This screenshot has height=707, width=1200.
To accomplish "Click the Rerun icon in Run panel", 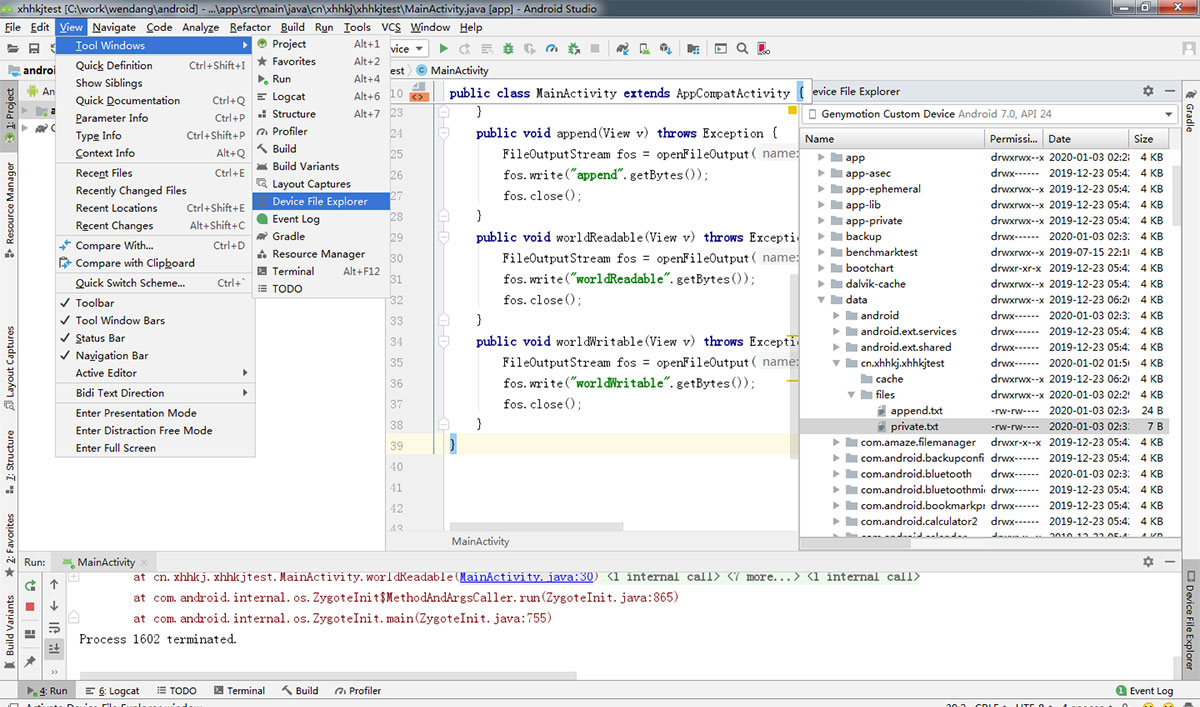I will pyautogui.click(x=30, y=585).
